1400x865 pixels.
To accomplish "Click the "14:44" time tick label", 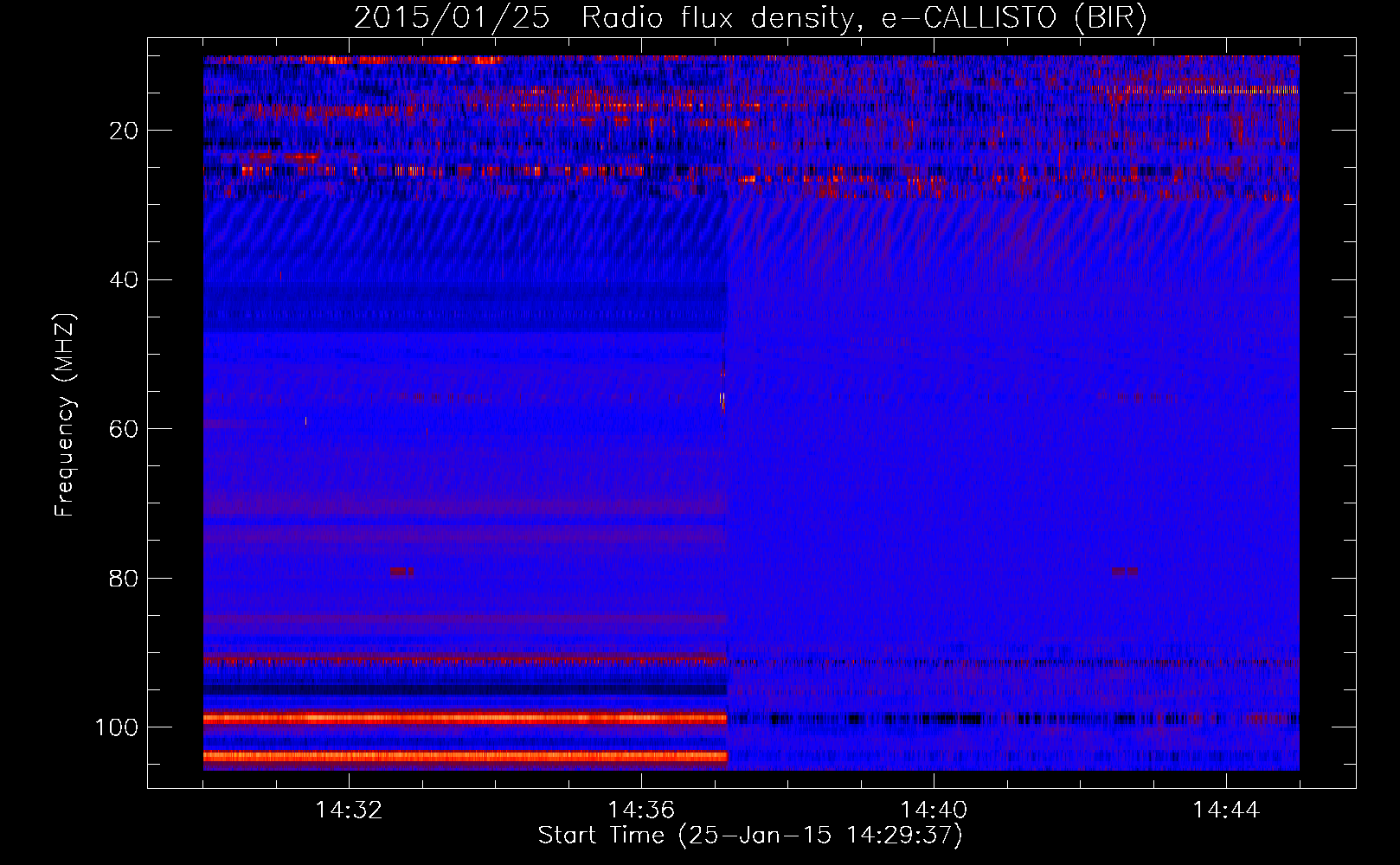I will click(x=1226, y=811).
